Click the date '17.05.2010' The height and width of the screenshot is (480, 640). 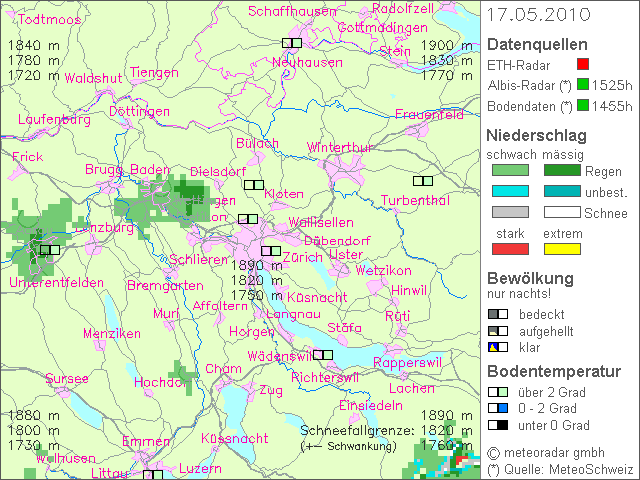pos(538,15)
